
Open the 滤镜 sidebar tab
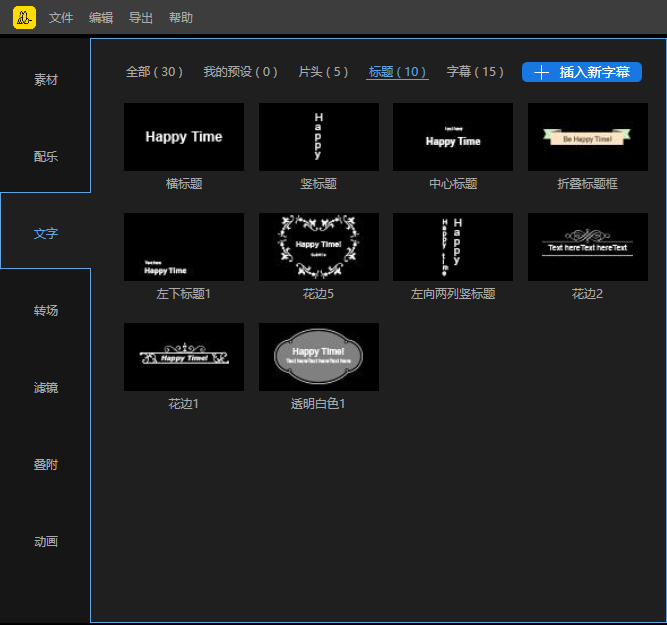coord(46,388)
